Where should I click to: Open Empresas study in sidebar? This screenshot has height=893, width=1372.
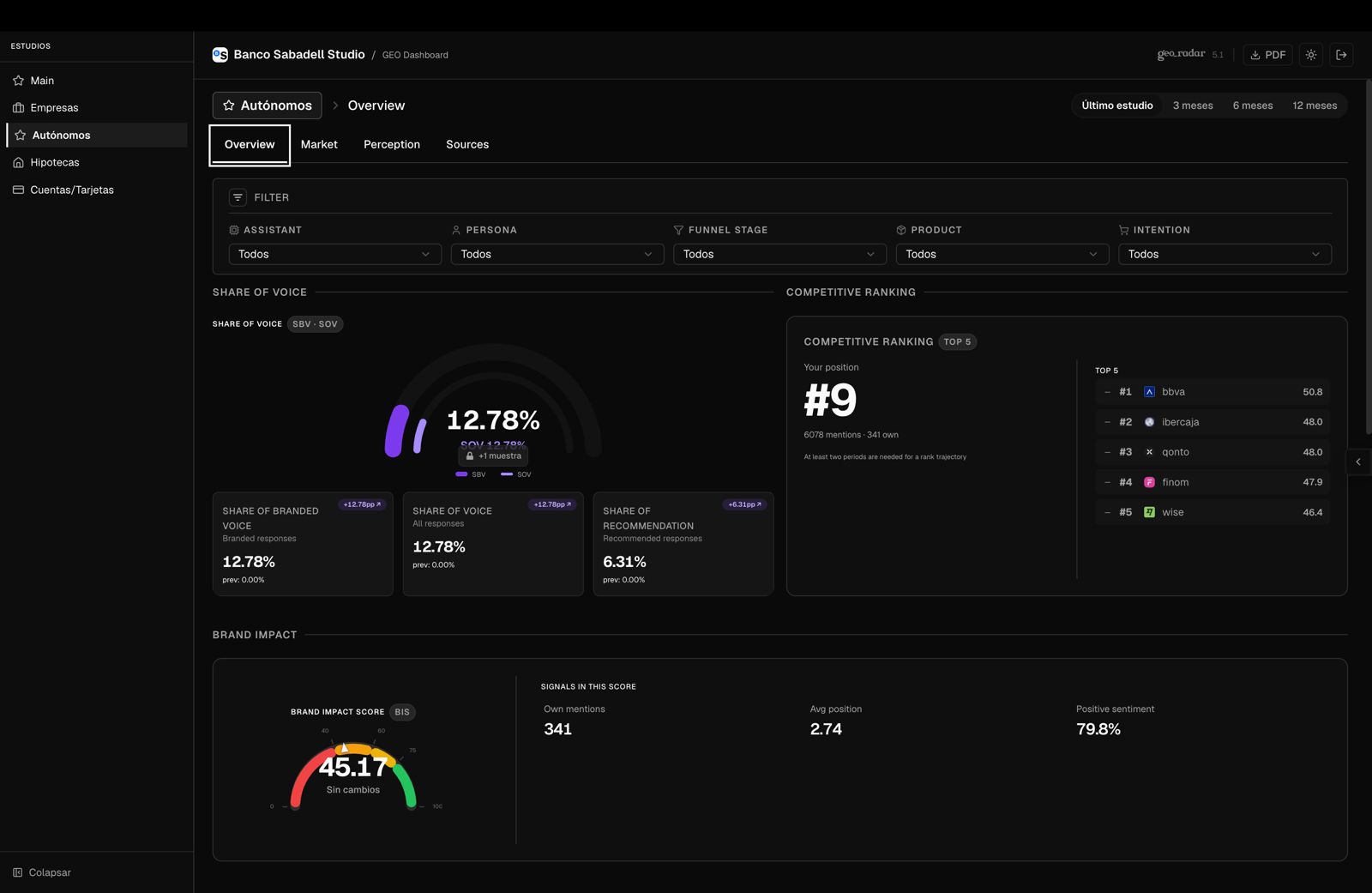[x=54, y=108]
